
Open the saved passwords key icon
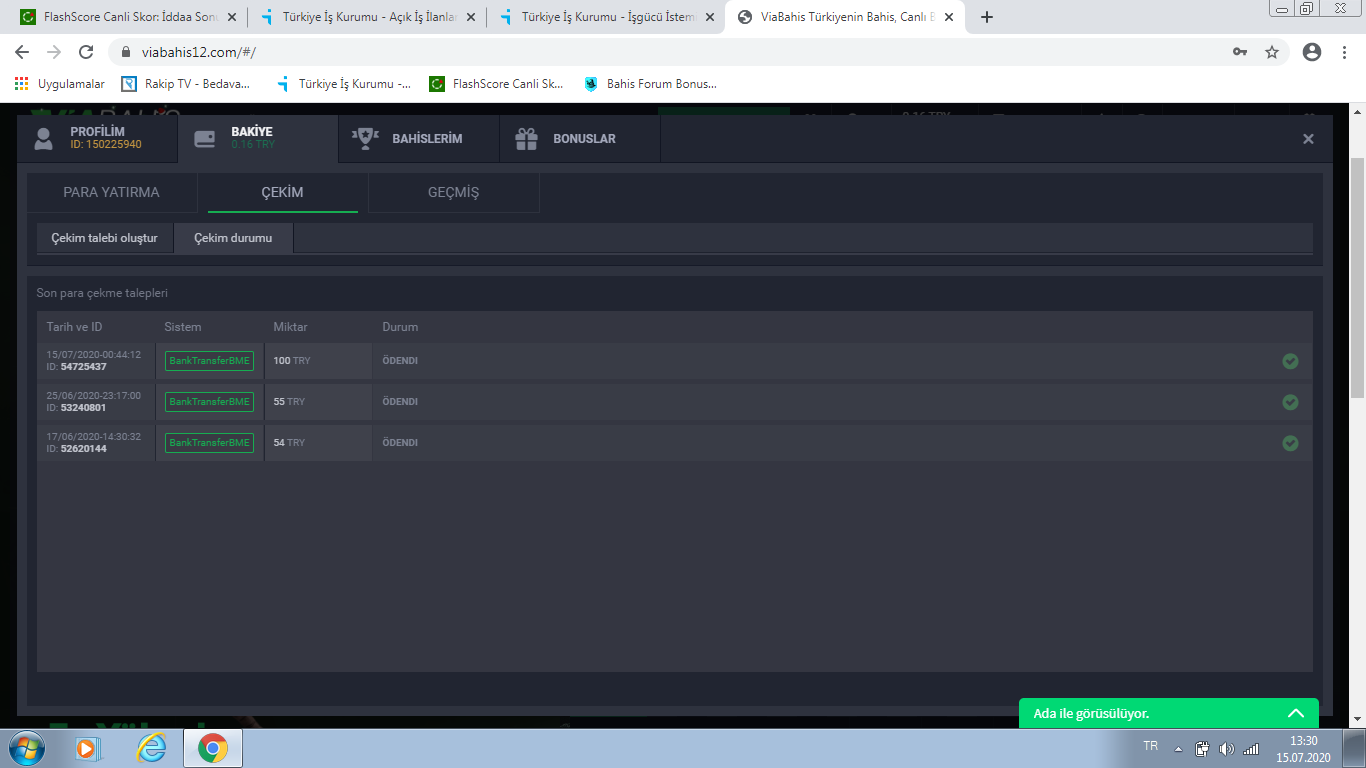tap(1240, 52)
